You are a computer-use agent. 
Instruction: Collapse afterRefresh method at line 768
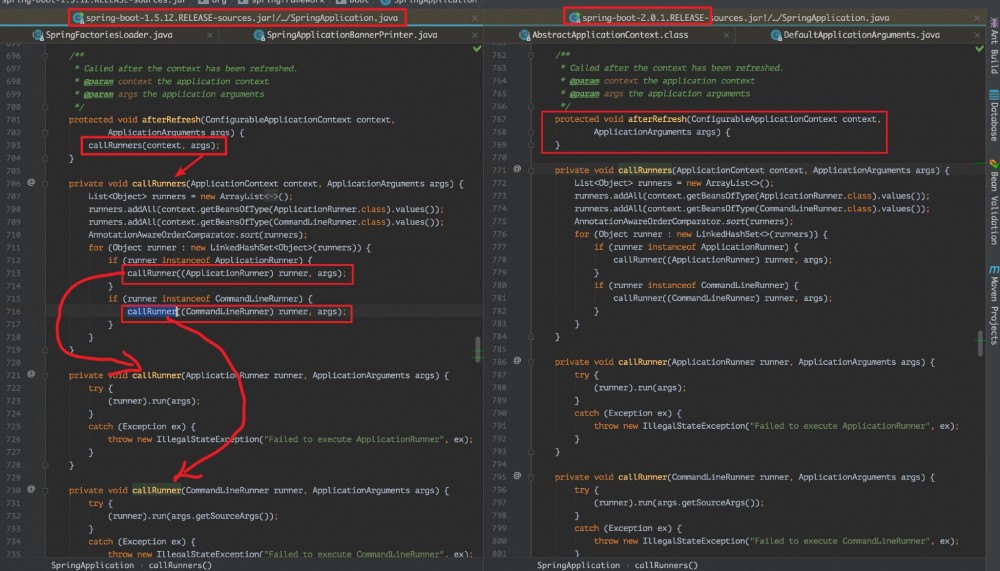531,132
